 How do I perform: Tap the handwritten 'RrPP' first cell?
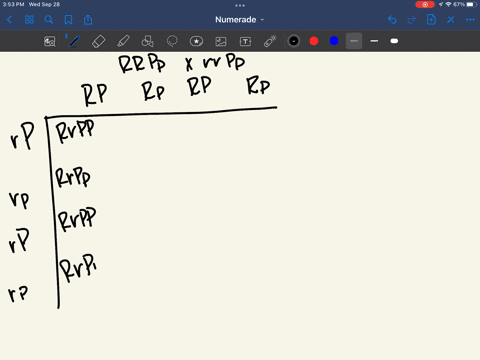click(x=75, y=131)
